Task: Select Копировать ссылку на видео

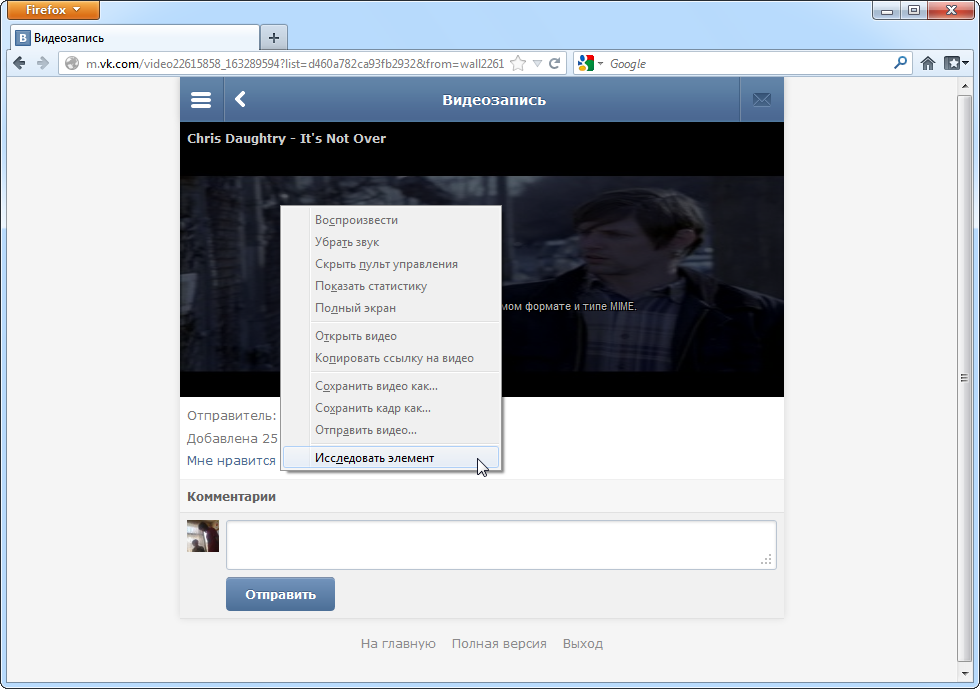Action: [x=391, y=358]
